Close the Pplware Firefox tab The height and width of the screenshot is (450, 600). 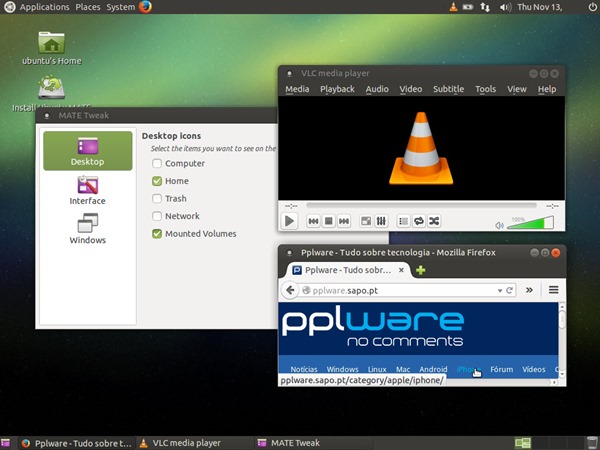[401, 270]
